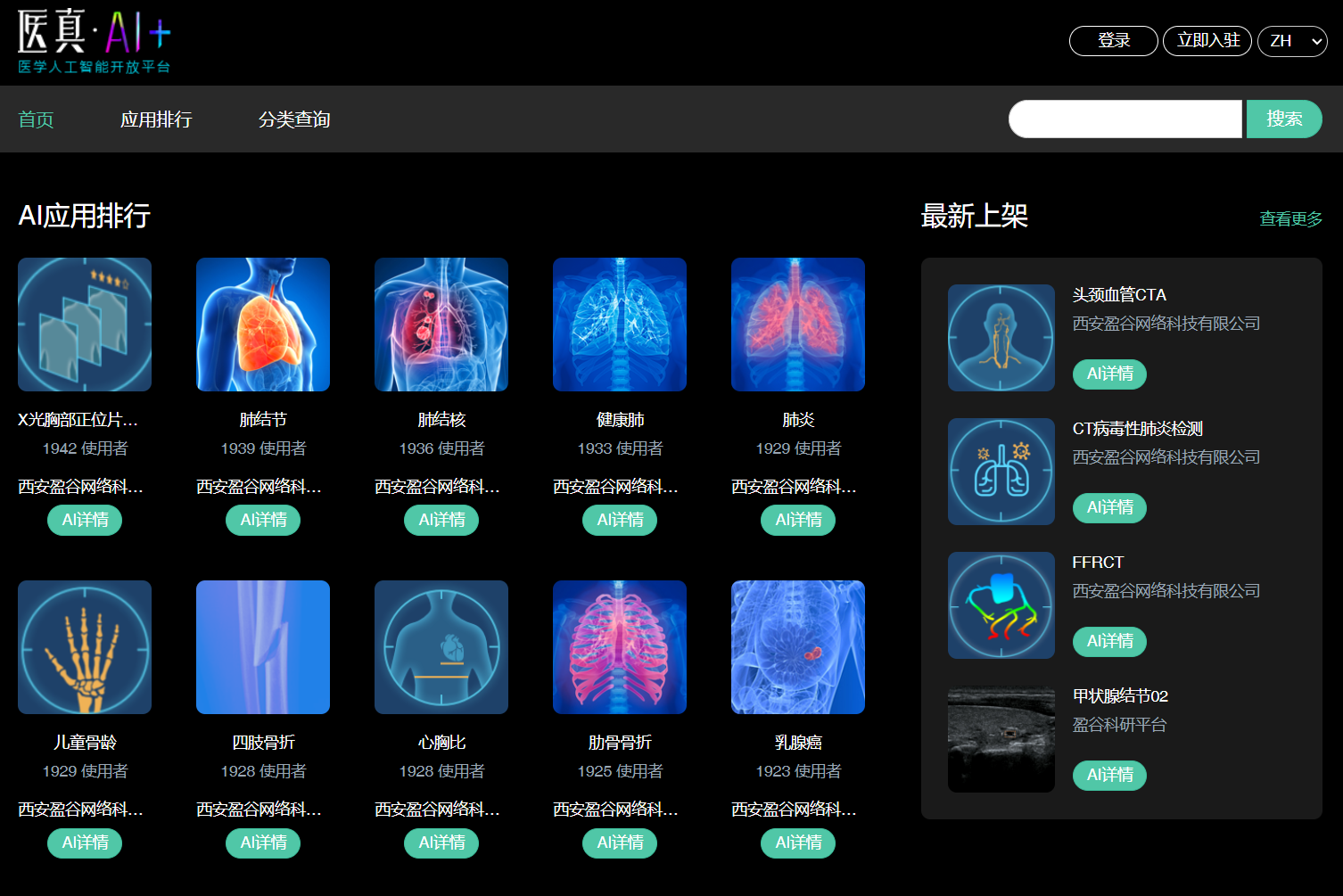This screenshot has width=1343, height=896.
Task: Click the 头颈血管CTA icon
Action: click(1001, 338)
